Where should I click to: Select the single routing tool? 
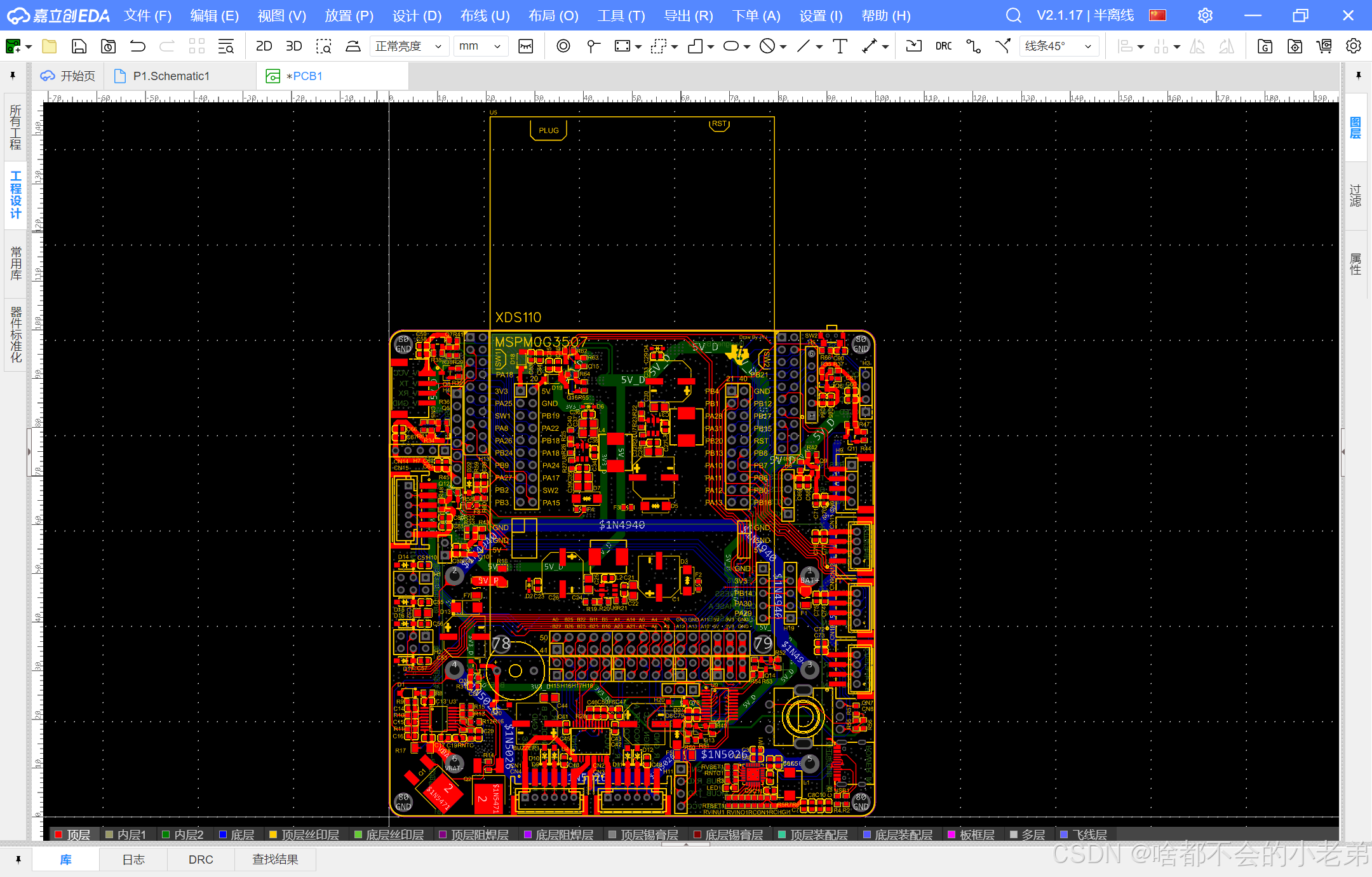tap(973, 46)
